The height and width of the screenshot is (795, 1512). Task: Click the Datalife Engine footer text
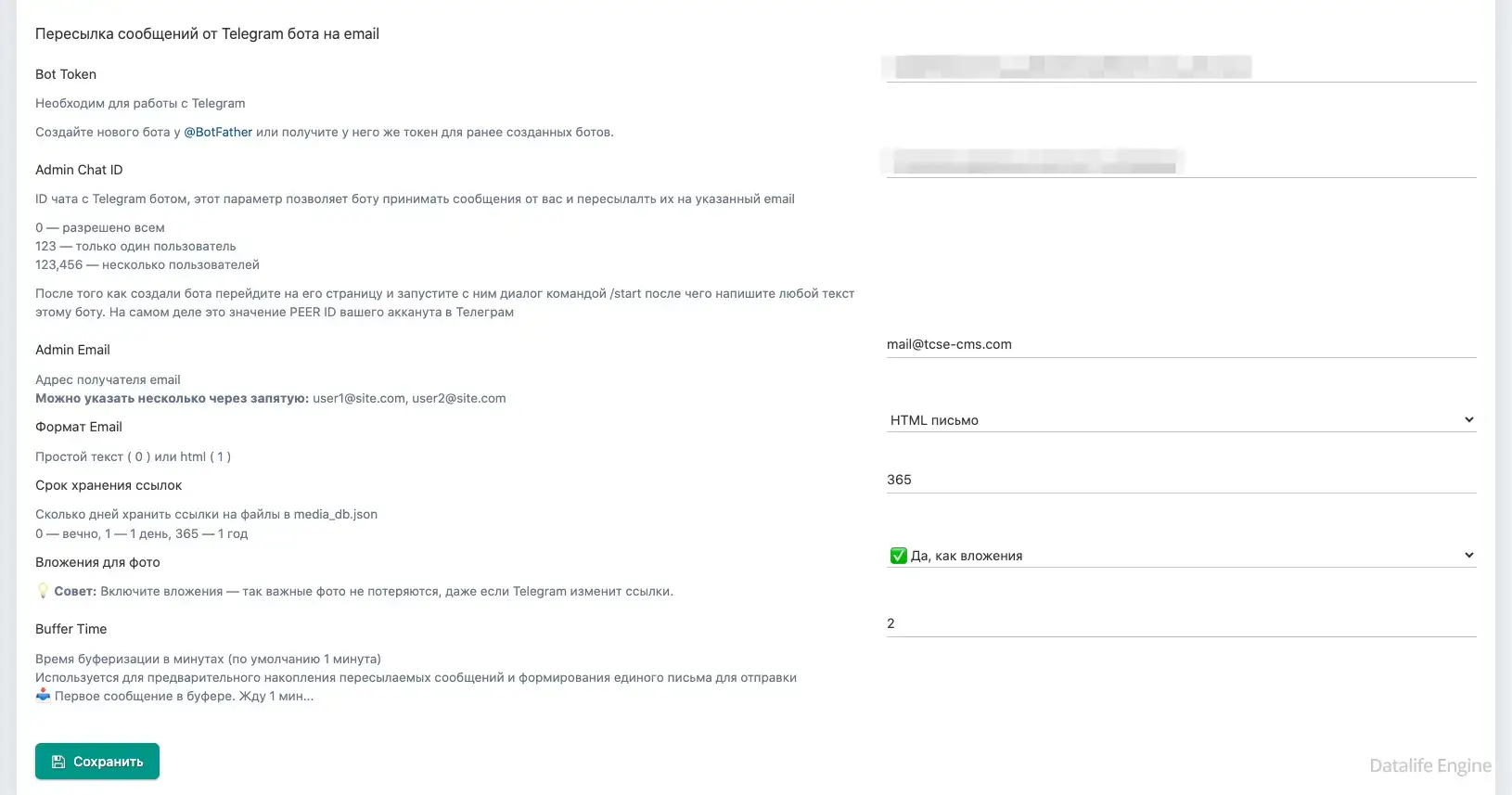(1430, 766)
